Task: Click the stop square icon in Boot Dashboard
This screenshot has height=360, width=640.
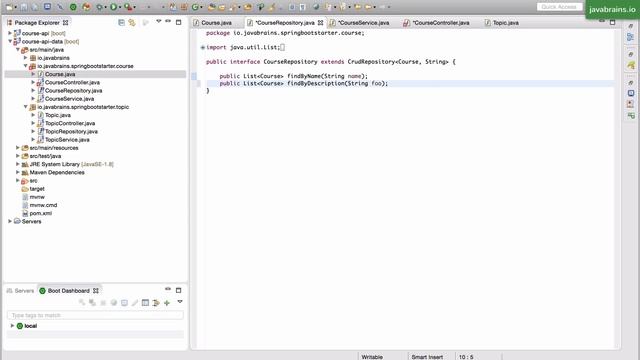Action: (103, 303)
